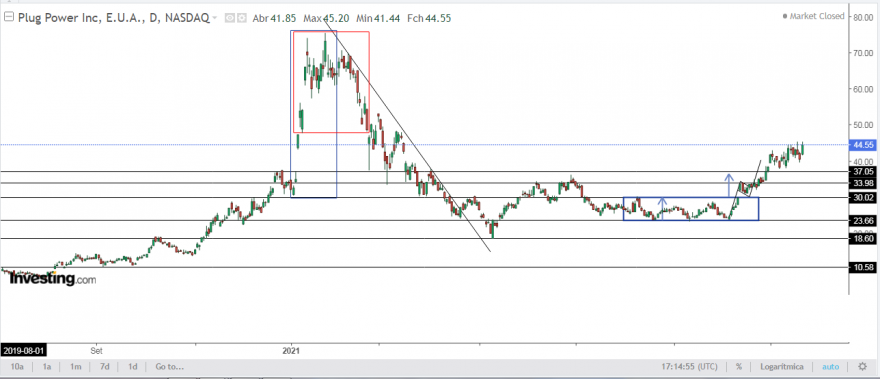Click the Max 45.20 high value
Image resolution: width=880 pixels, height=379 pixels.
pos(327,18)
